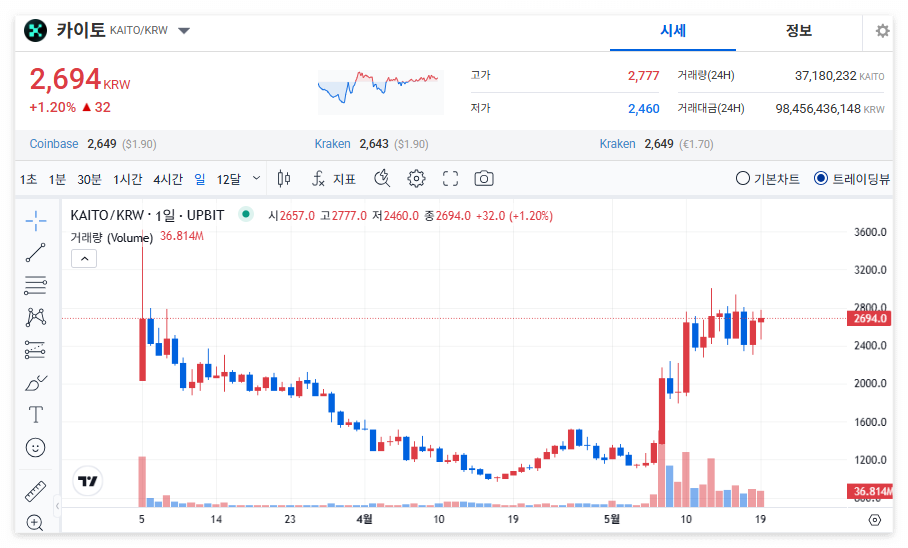Image resolution: width=908 pixels, height=548 pixels.
Task: Click the +1.20% change value
Action: (53, 107)
